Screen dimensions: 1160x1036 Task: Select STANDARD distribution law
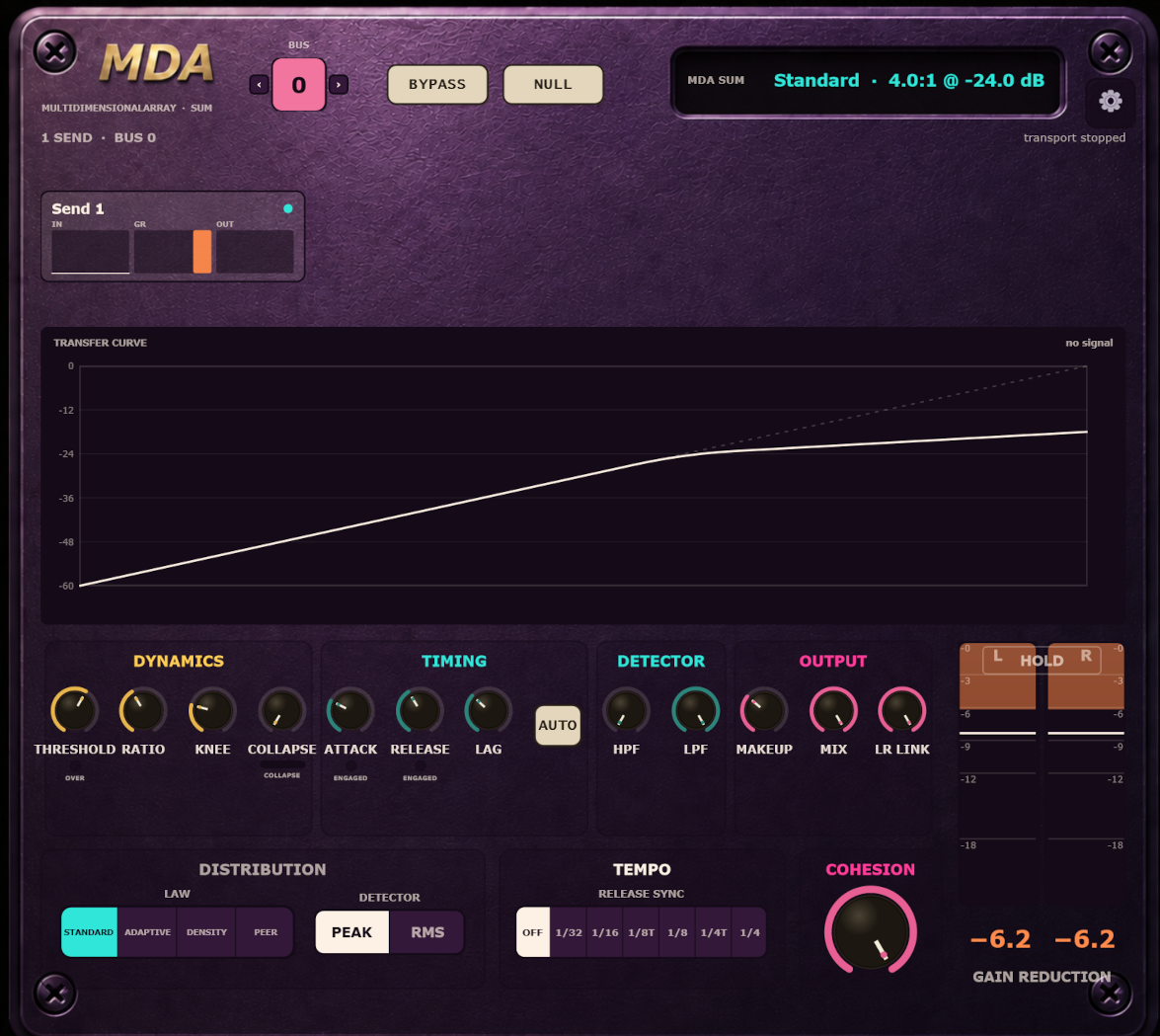[89, 932]
